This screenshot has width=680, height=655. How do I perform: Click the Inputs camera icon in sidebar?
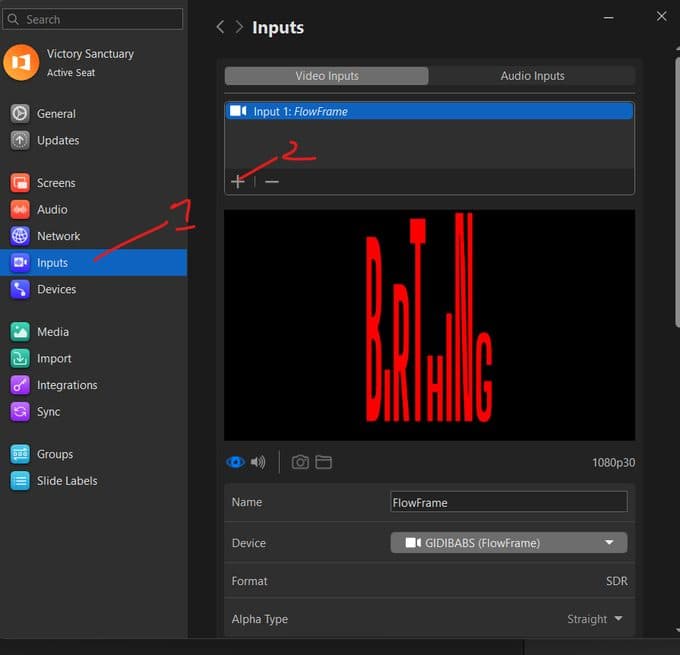(x=20, y=262)
